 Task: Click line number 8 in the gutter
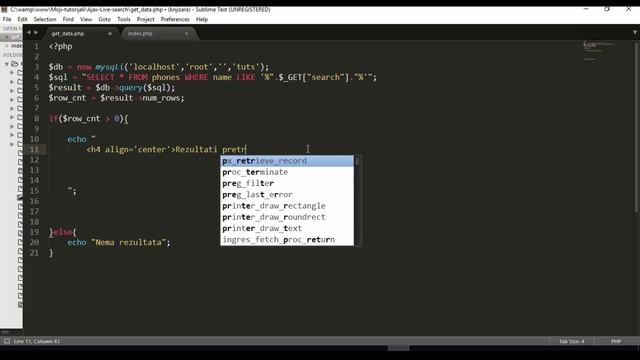(x=36, y=118)
